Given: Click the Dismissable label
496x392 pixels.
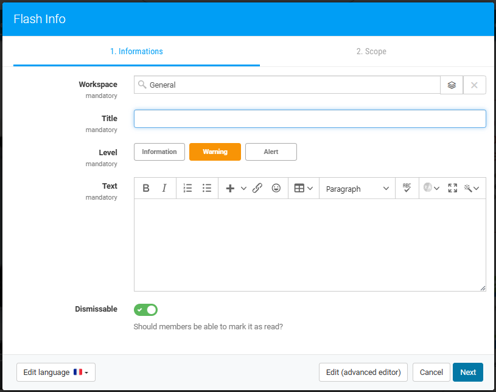Looking at the screenshot, I should (x=96, y=309).
